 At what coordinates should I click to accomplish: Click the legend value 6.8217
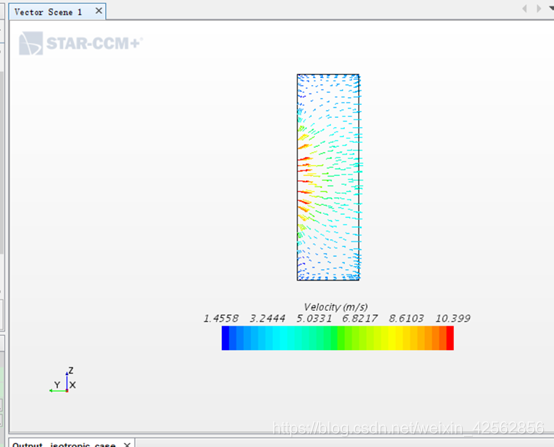coord(360,319)
